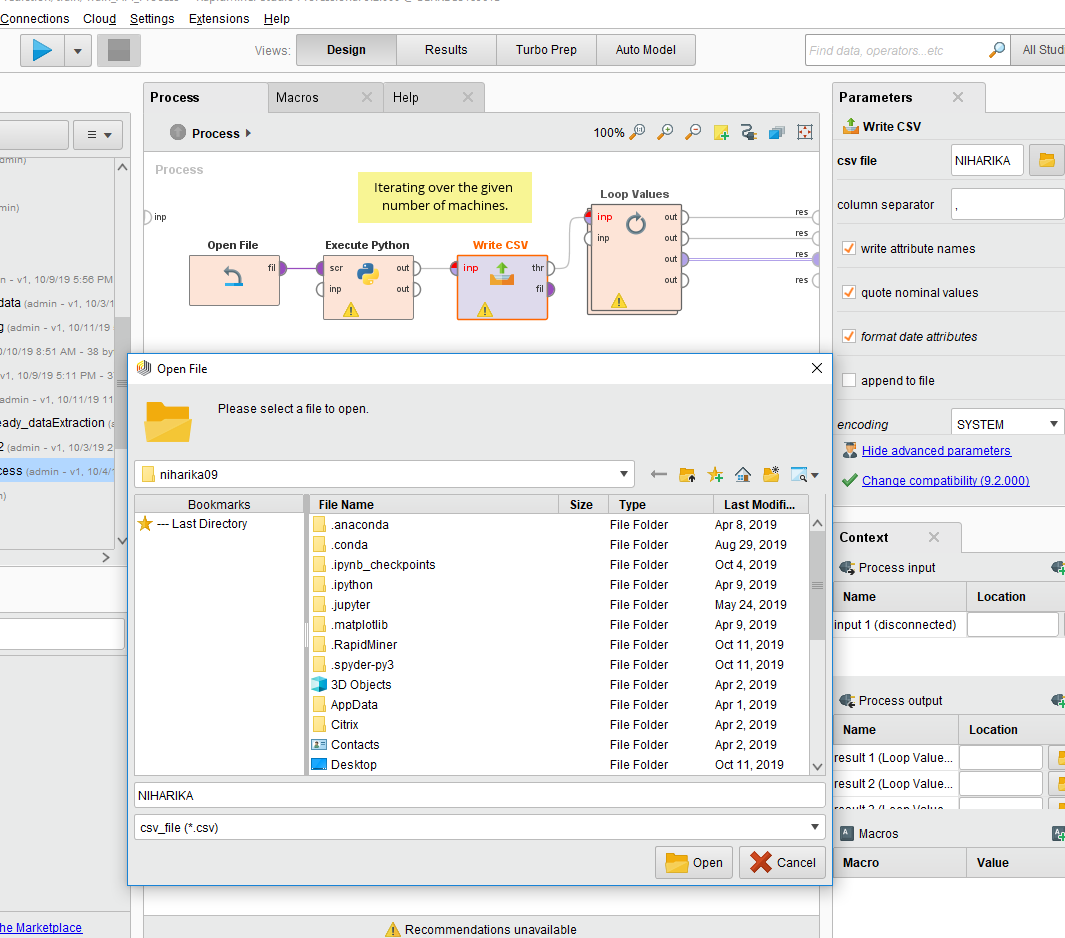Click the Last Directory star bookmark
The image size is (1065, 938).
point(145,524)
